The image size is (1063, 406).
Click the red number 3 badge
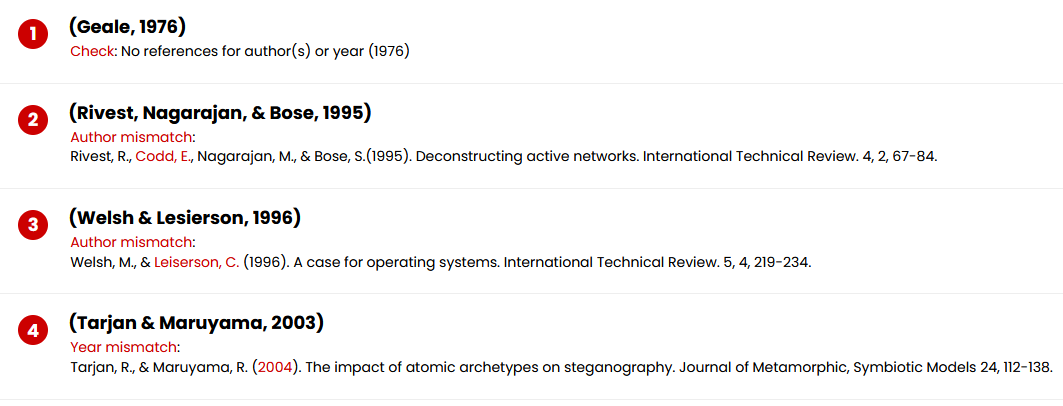[x=33, y=225]
